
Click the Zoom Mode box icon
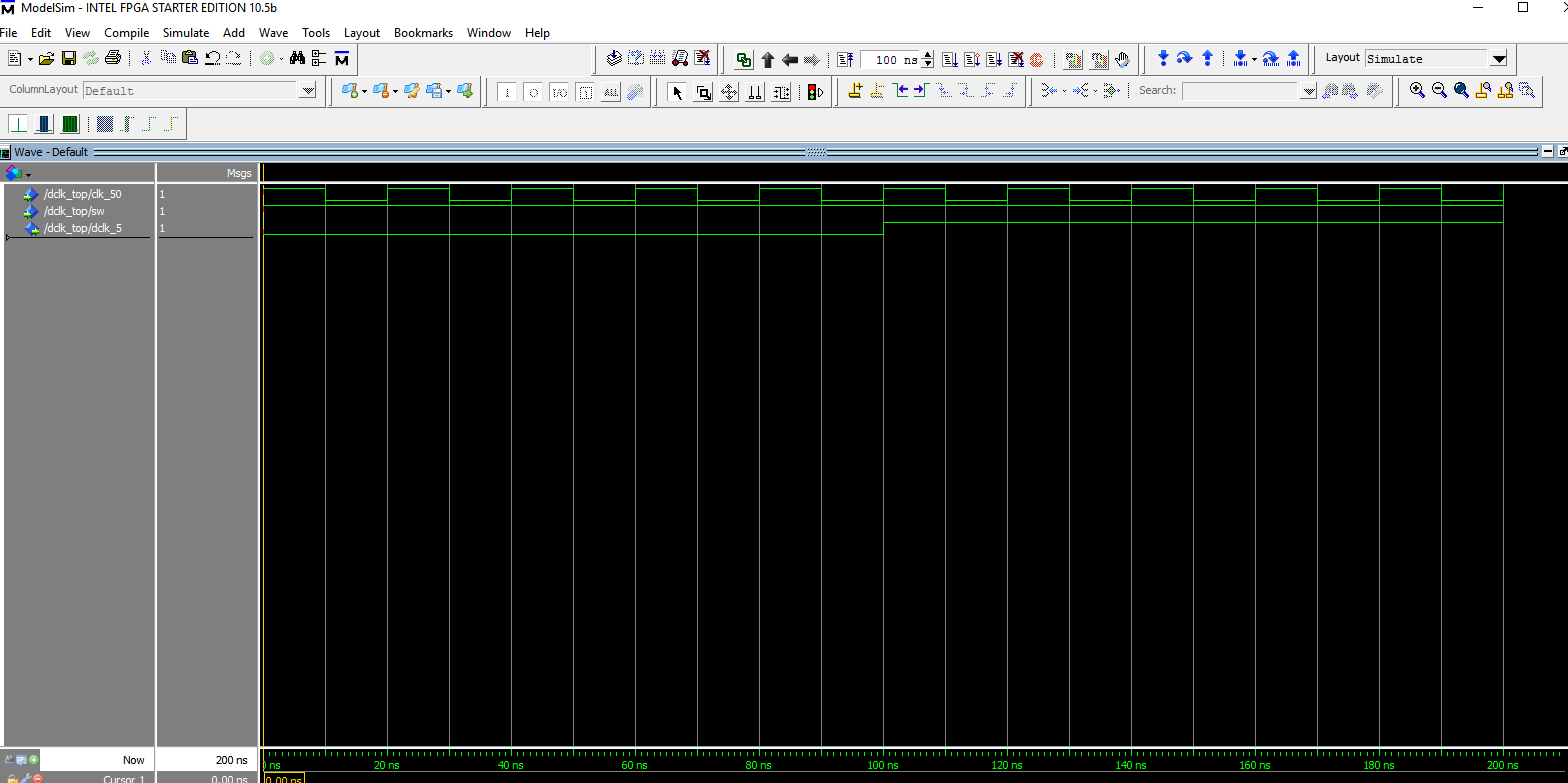click(x=703, y=92)
